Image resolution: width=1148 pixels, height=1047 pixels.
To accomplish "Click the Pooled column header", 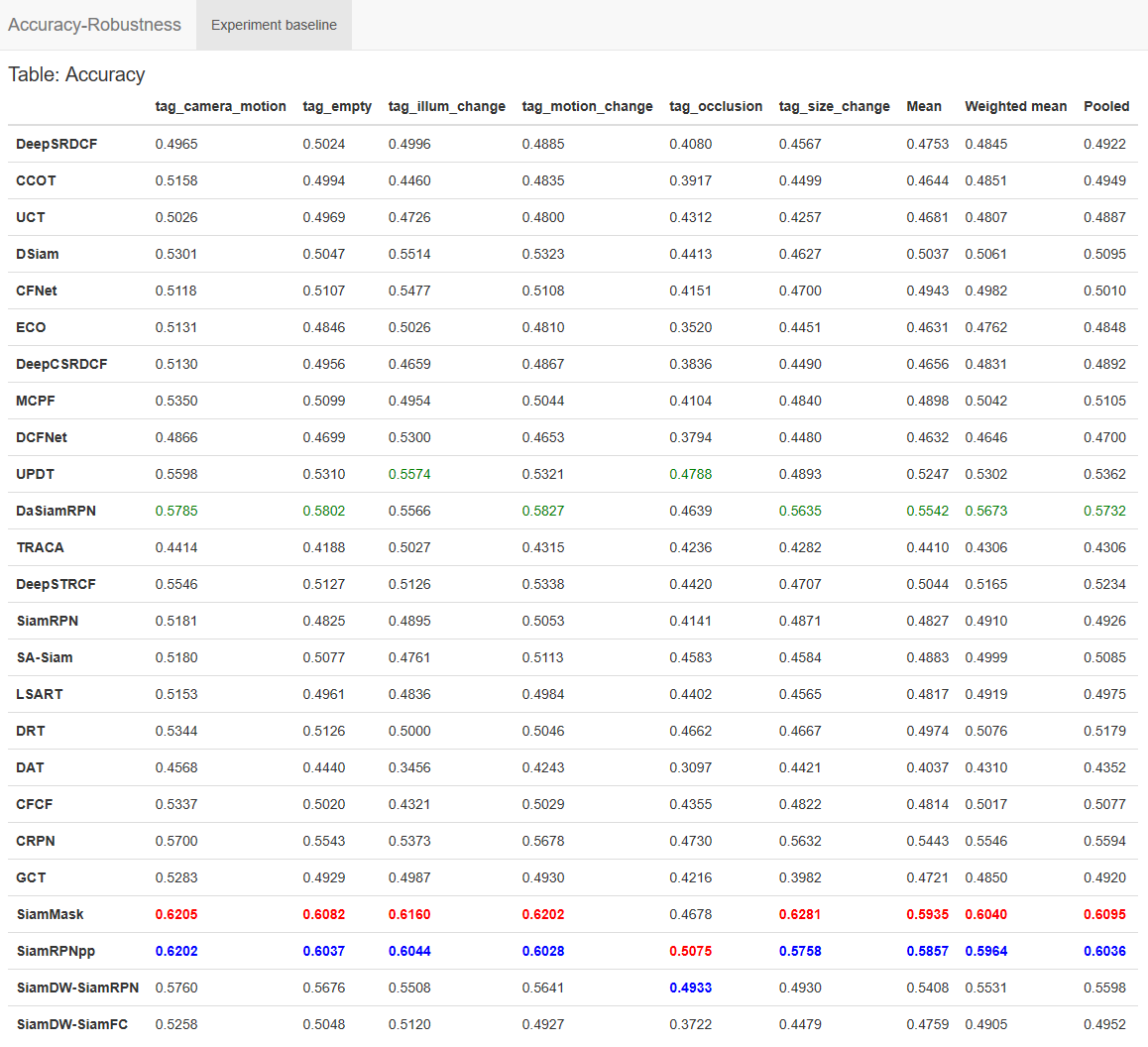I will tap(1106, 106).
